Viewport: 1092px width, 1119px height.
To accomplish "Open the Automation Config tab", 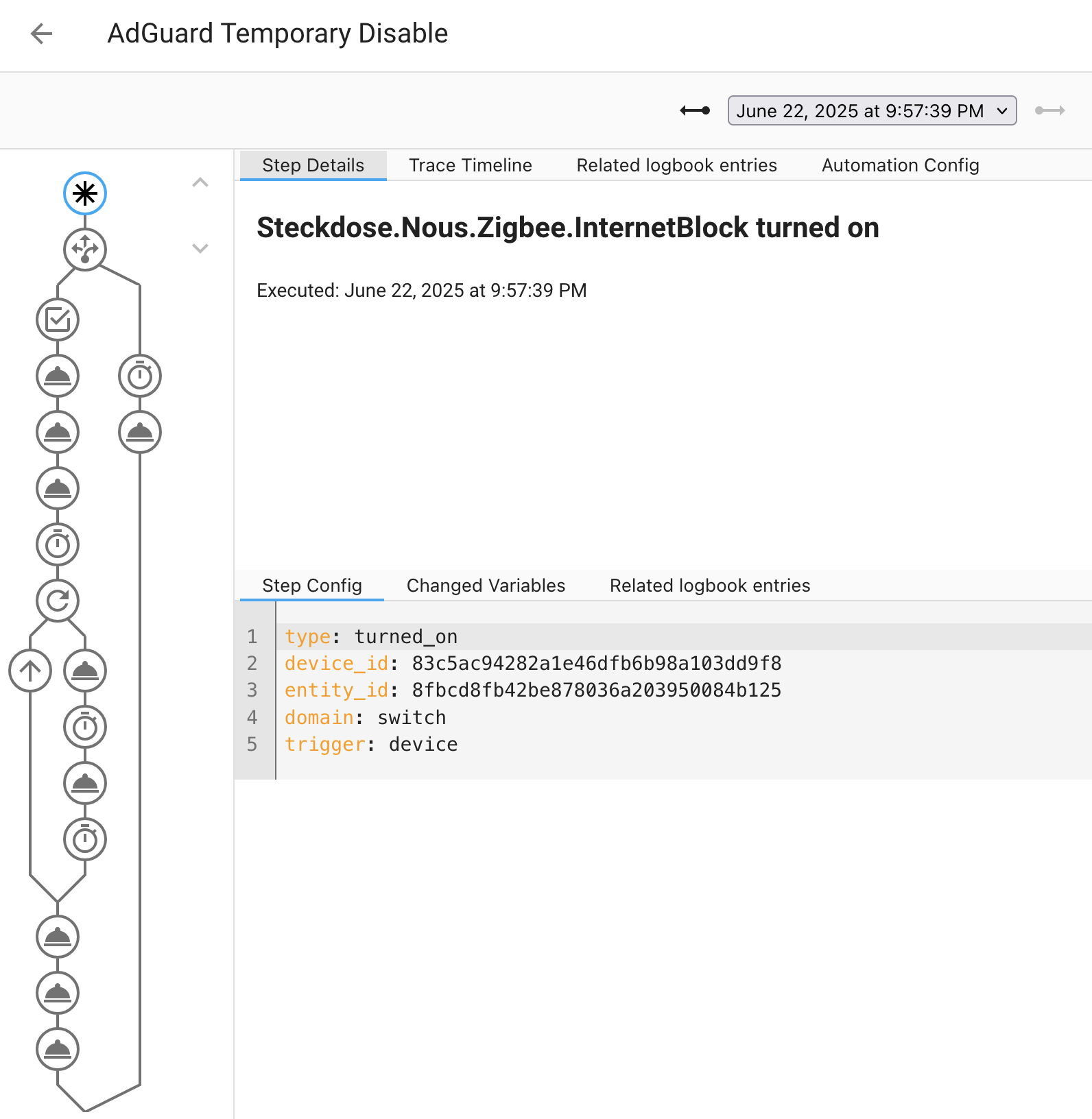I will pos(900,165).
